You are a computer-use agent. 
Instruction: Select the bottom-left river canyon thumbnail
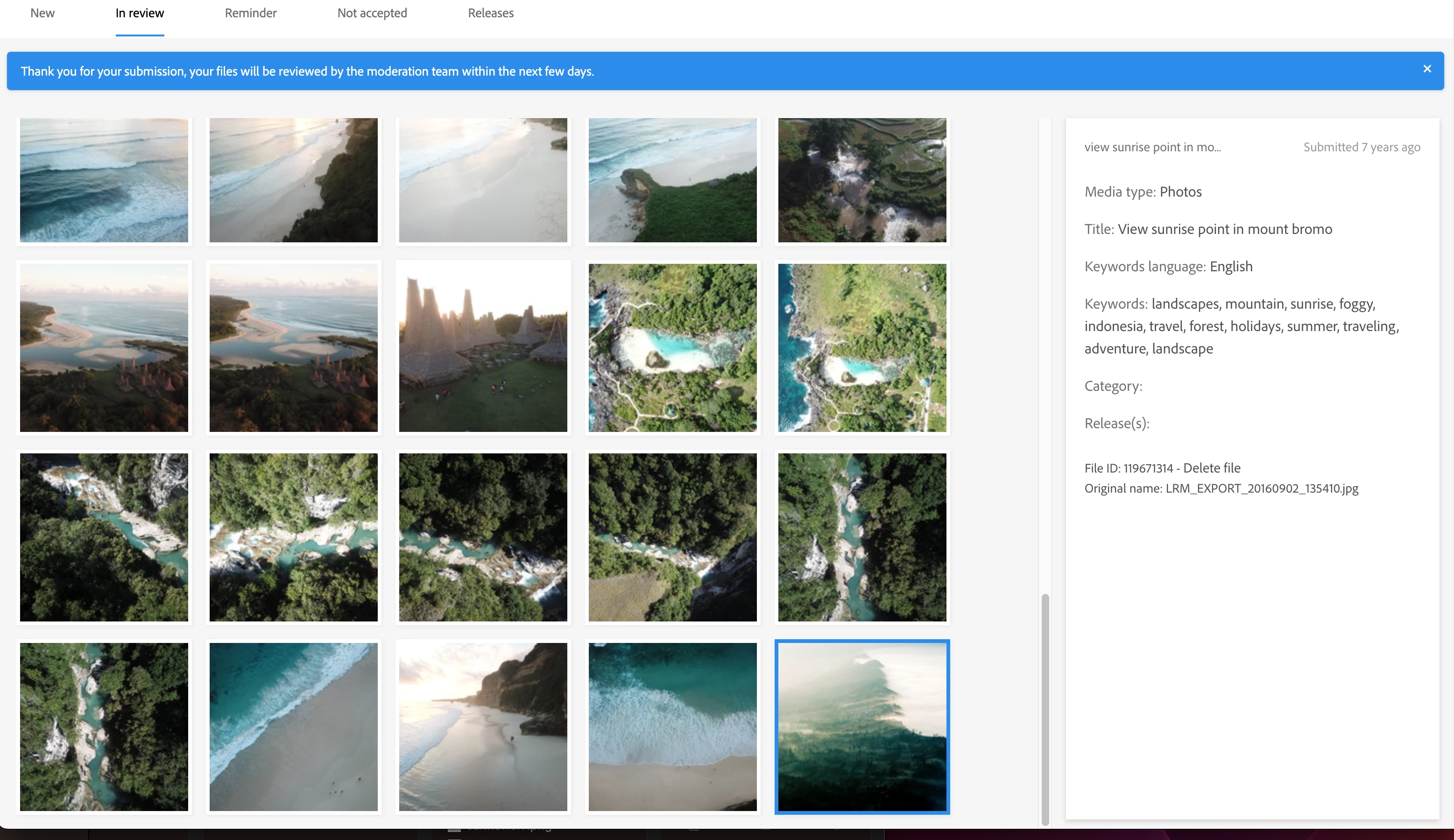tap(104, 727)
